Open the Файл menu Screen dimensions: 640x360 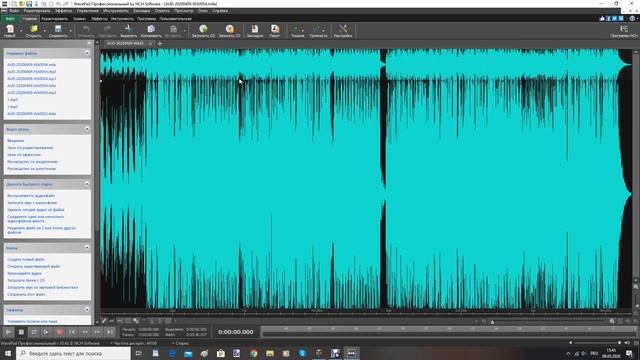pos(14,11)
